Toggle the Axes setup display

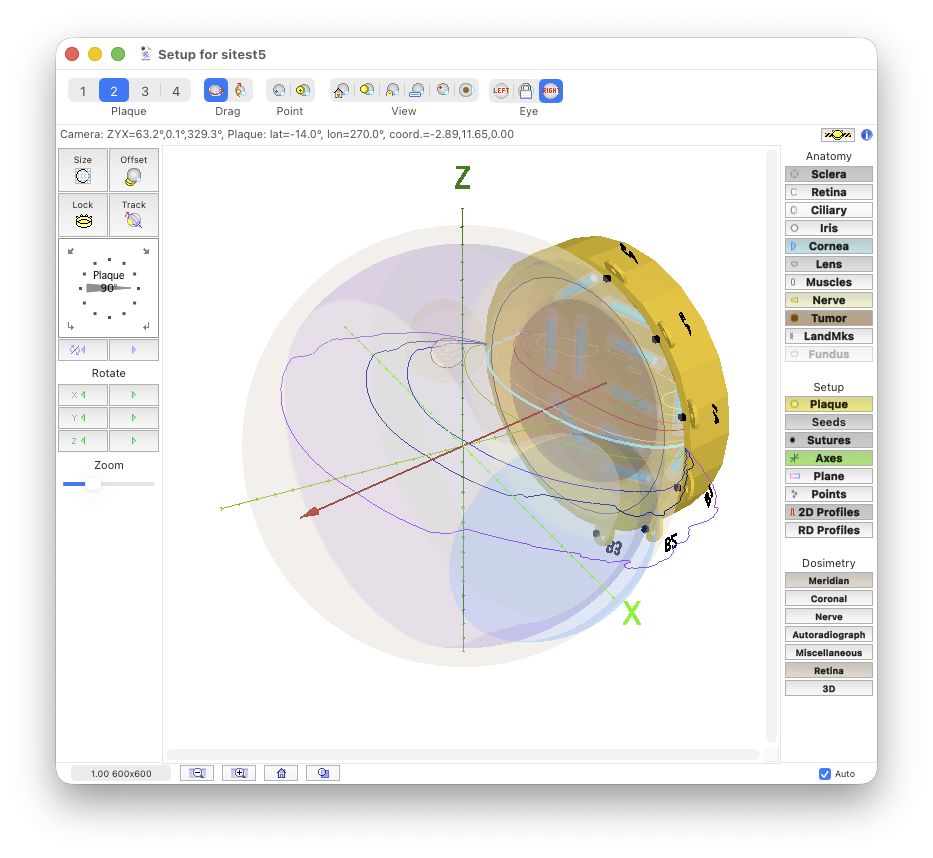coord(828,458)
